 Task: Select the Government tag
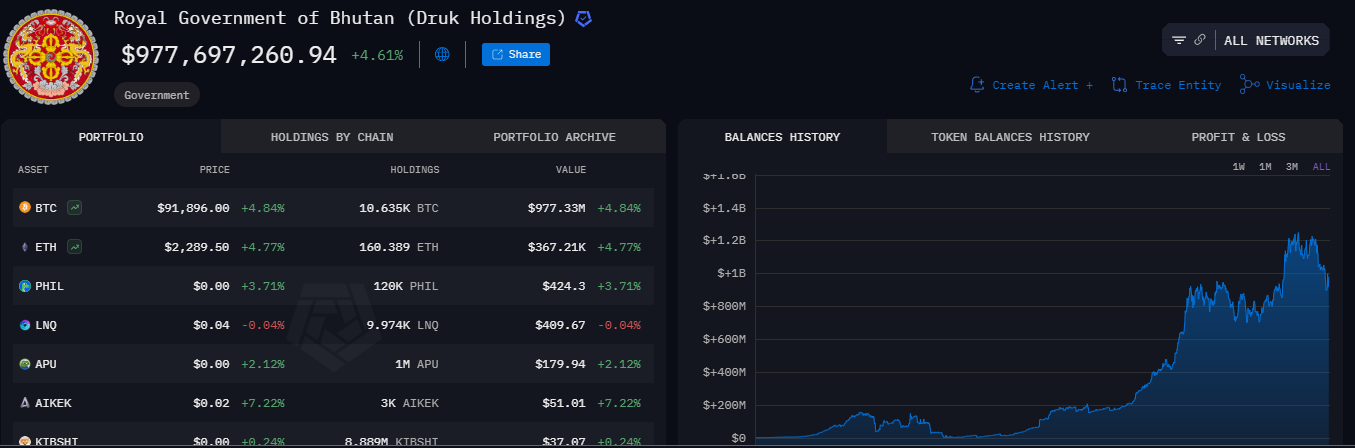pos(157,95)
